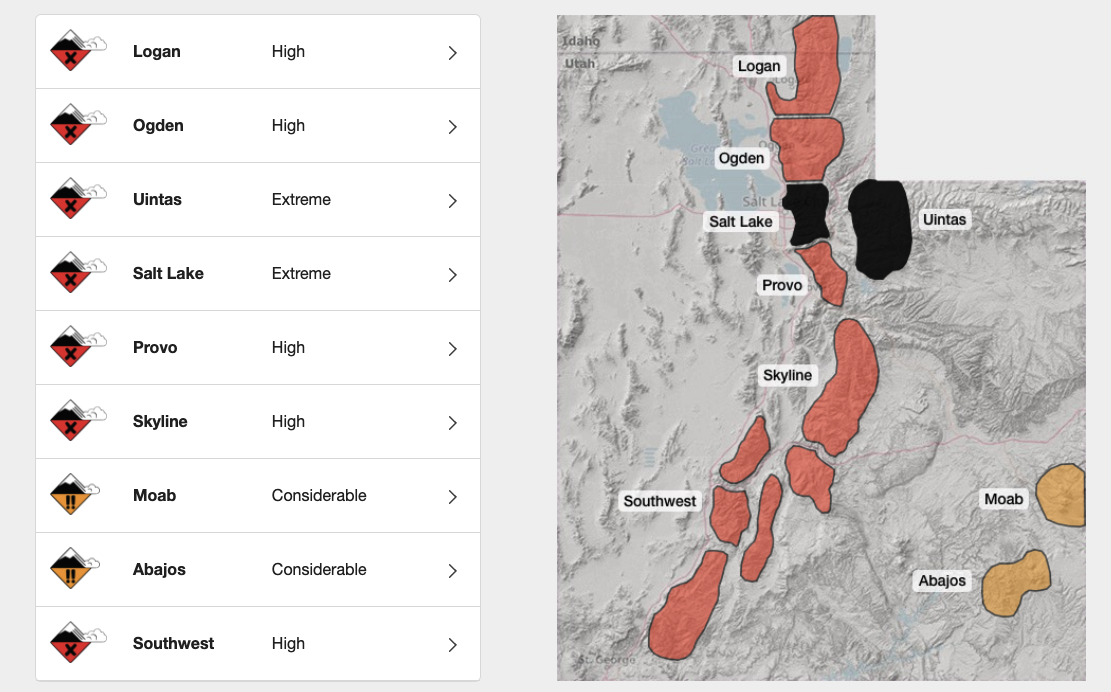
Task: Click the Skyline danger rating icon
Action: [76, 422]
